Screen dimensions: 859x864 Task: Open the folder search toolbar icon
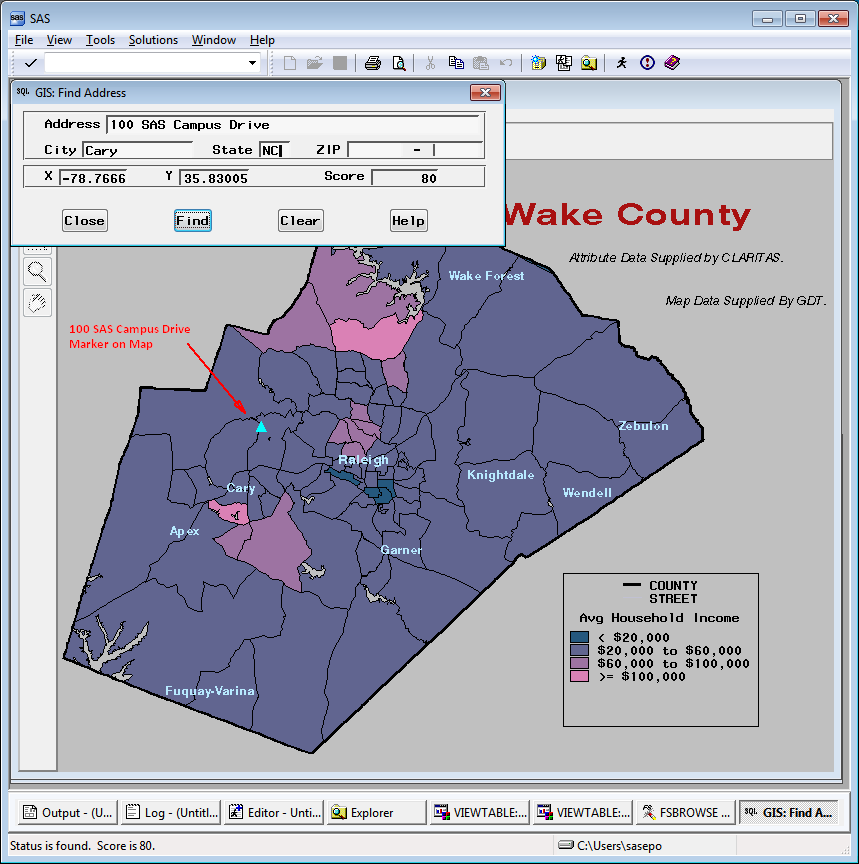590,63
